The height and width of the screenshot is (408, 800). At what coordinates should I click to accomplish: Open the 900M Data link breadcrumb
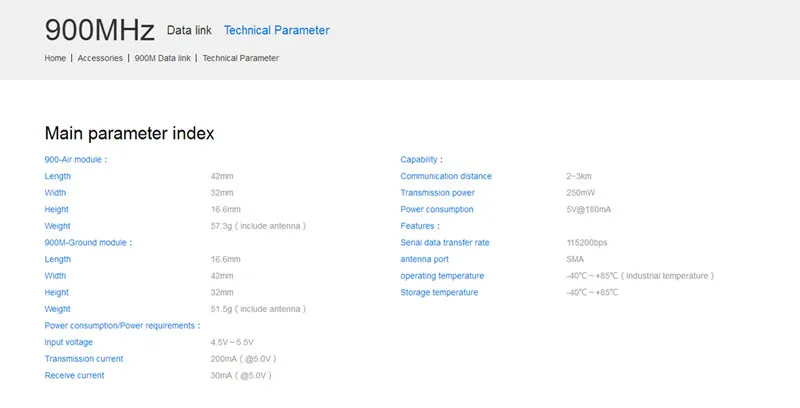click(163, 58)
